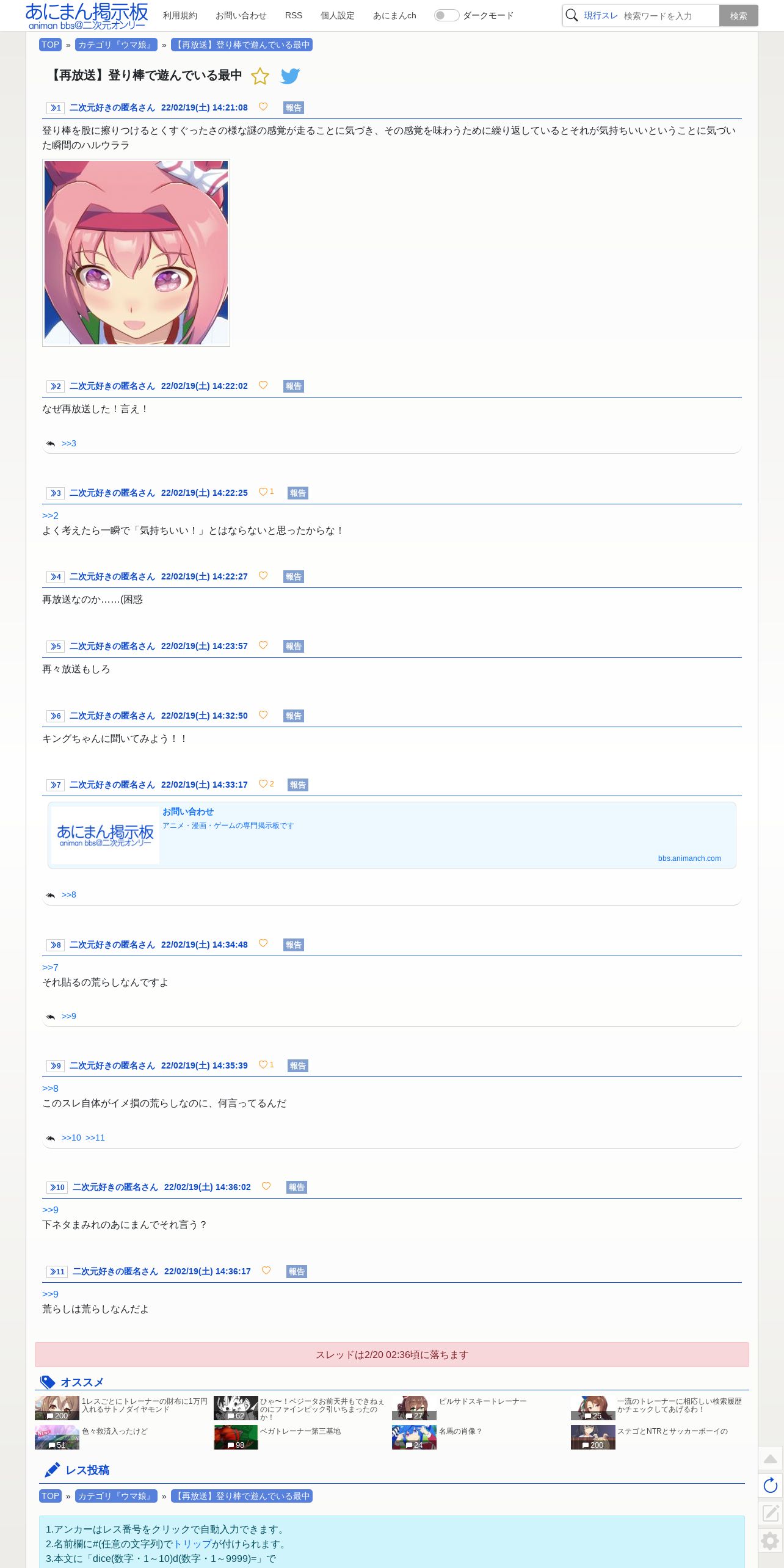Viewport: 784px width, 1568px height.
Task: Click the settings gear floating icon
Action: 771,1541
